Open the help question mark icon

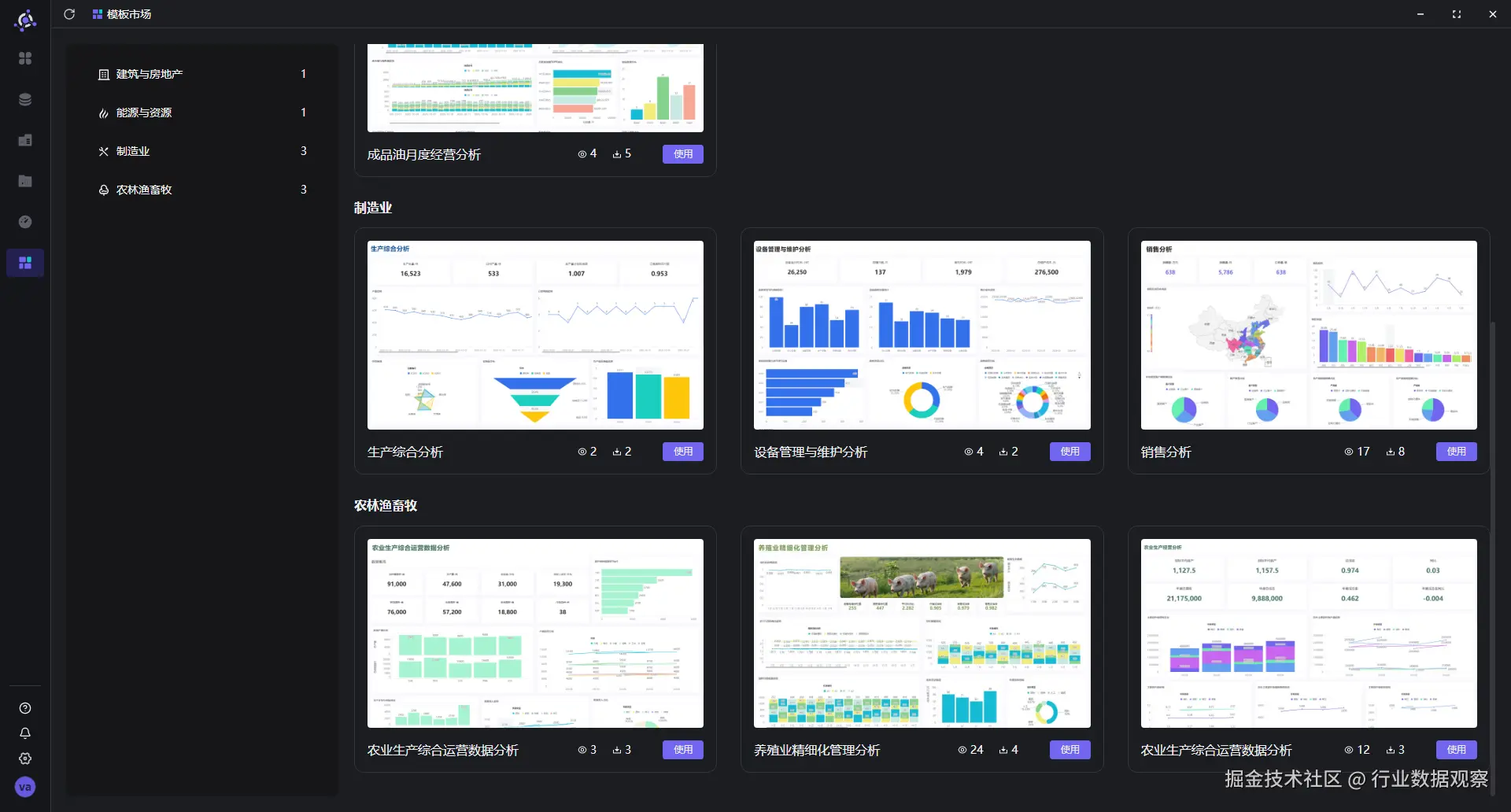click(x=25, y=708)
